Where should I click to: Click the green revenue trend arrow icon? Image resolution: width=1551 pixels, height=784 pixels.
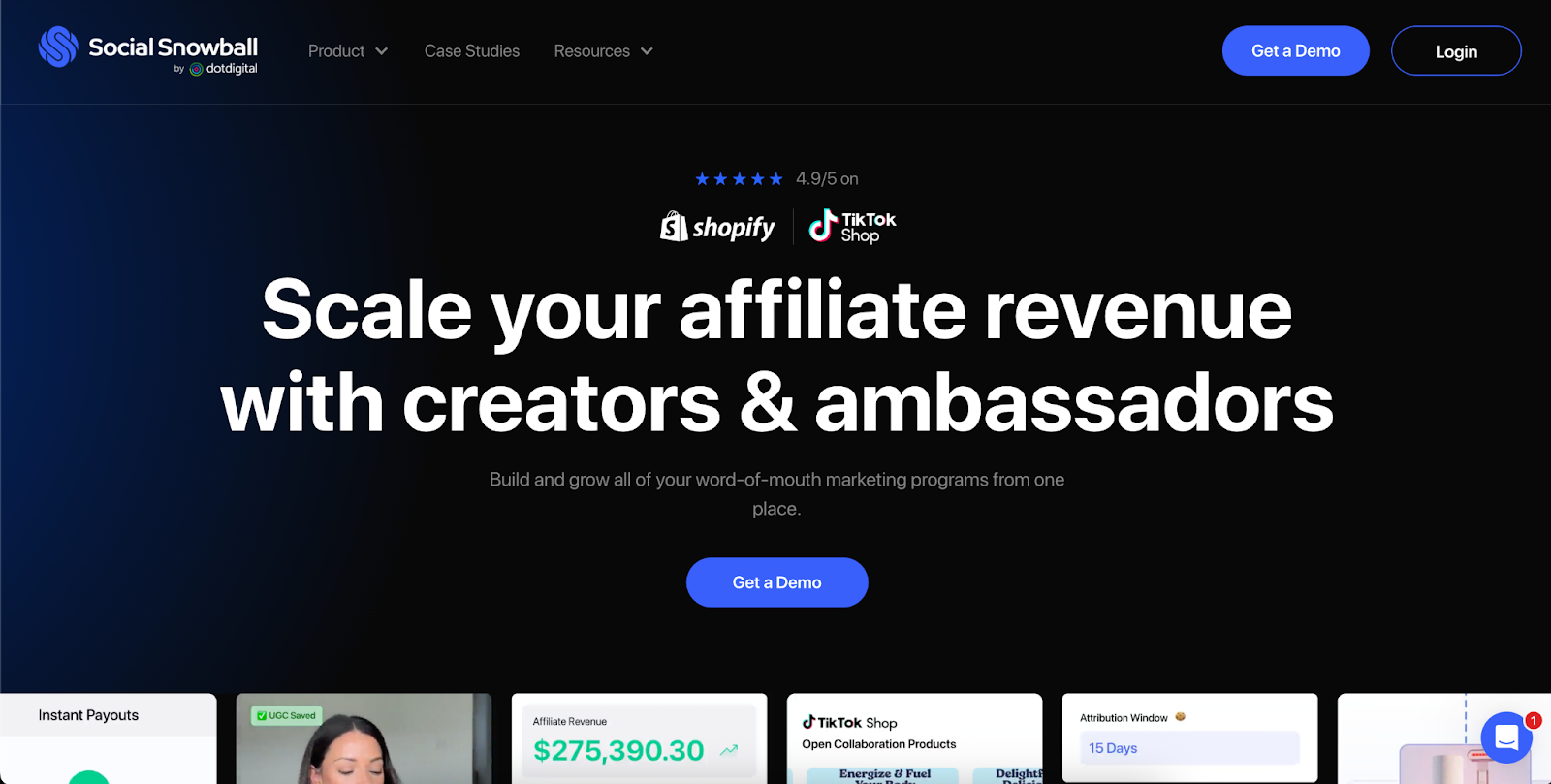pyautogui.click(x=729, y=750)
